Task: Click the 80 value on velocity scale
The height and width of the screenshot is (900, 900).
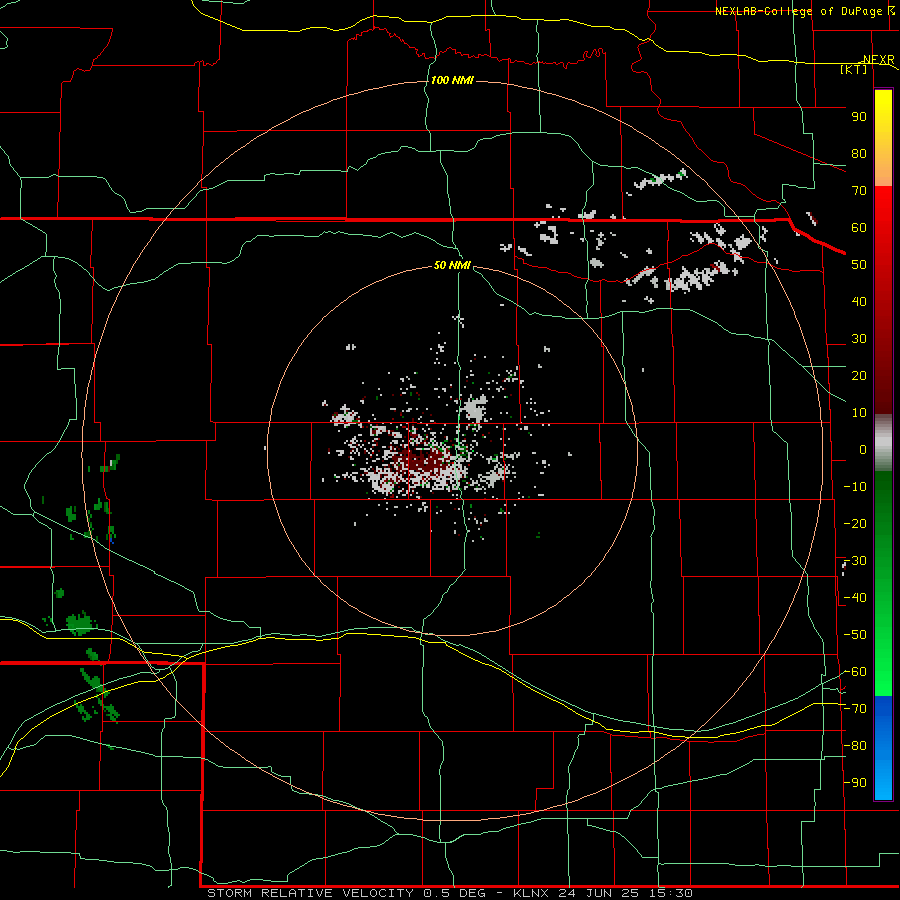Action: point(859,154)
